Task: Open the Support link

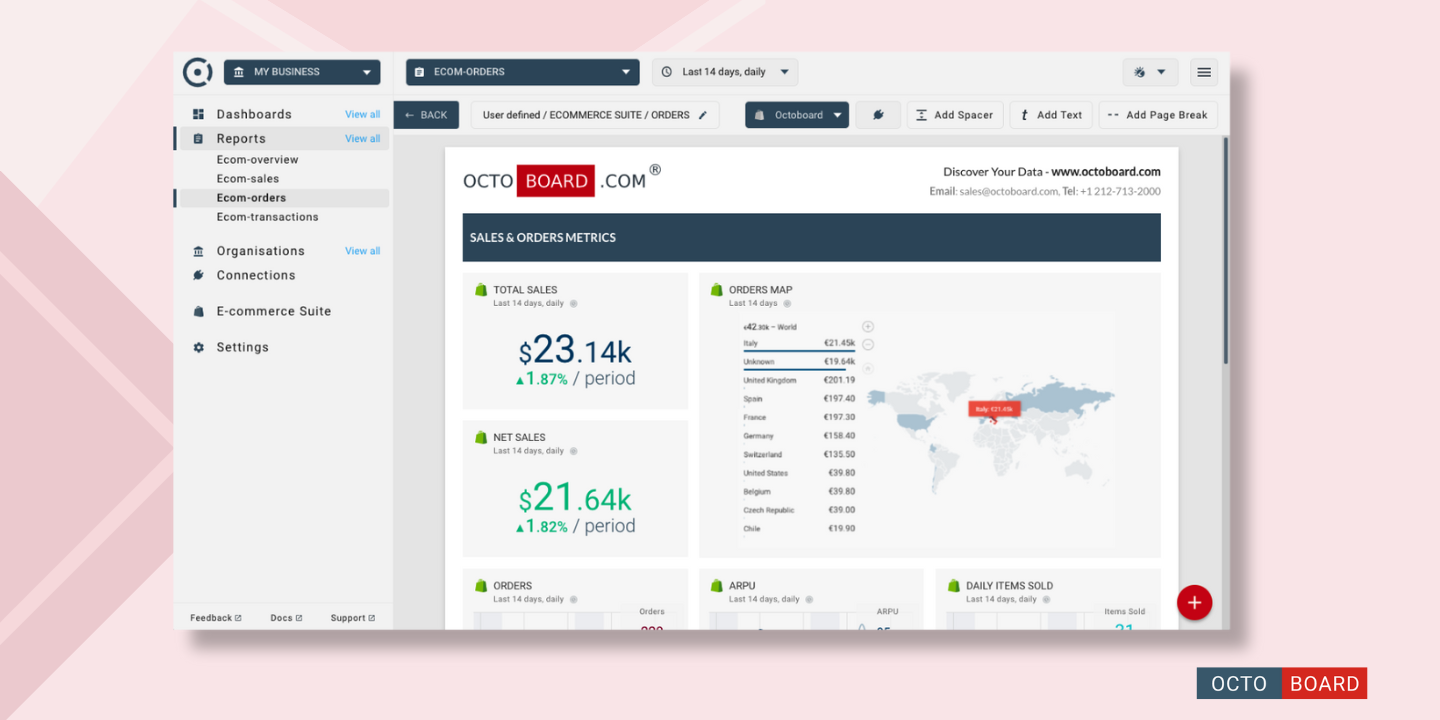Action: coord(353,618)
